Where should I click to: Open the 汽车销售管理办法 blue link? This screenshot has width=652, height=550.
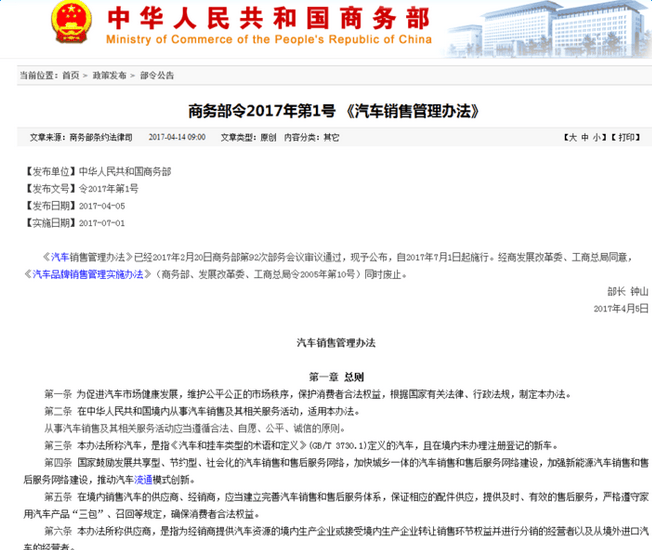point(88,257)
